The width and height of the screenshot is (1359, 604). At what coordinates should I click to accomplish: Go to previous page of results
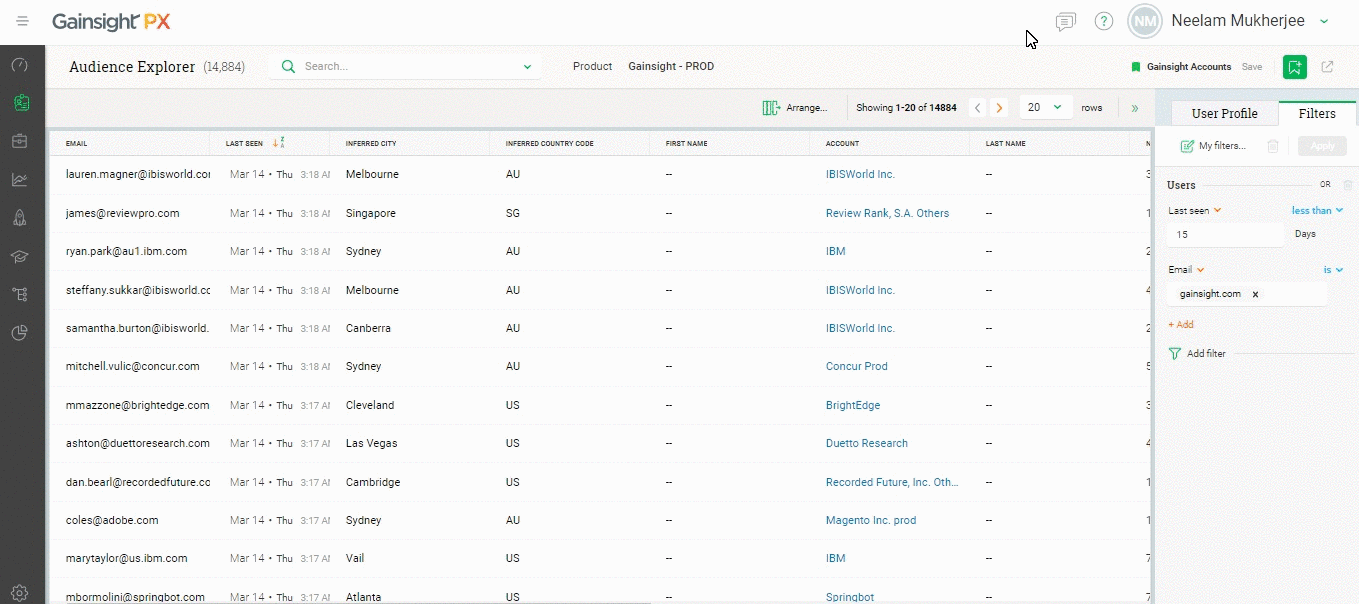point(978,108)
